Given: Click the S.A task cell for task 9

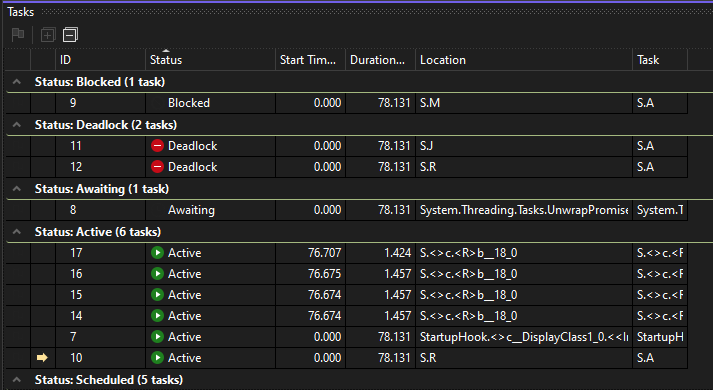Looking at the screenshot, I should coord(660,103).
